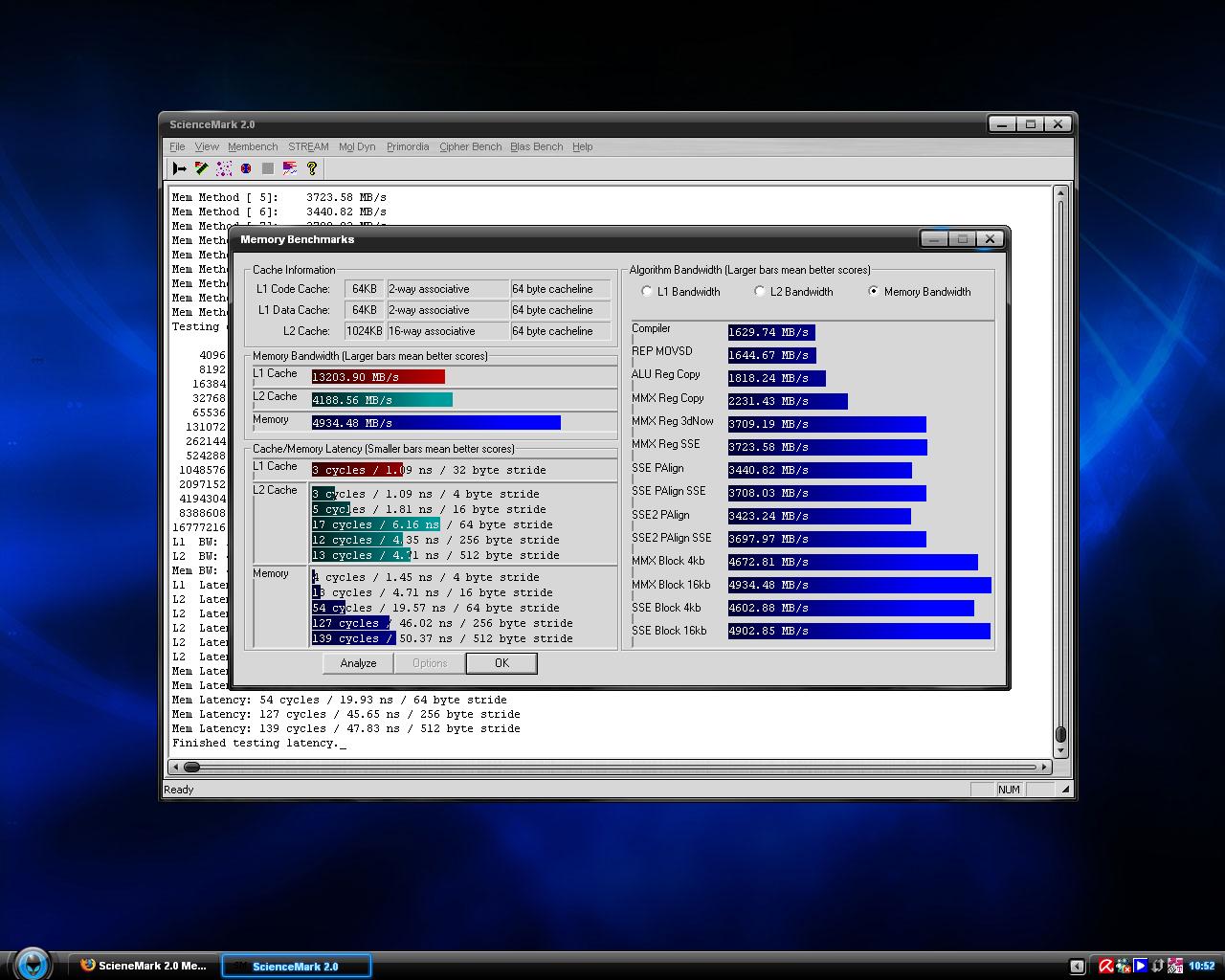The height and width of the screenshot is (980, 1225).
Task: Click the NUM indicator in status bar
Action: click(1009, 790)
